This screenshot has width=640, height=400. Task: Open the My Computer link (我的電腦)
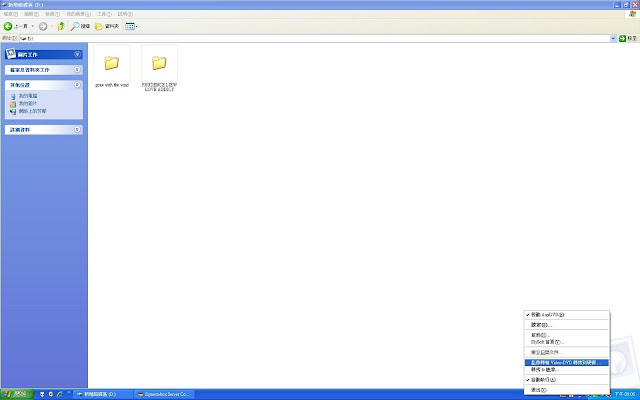pyautogui.click(x=27, y=96)
